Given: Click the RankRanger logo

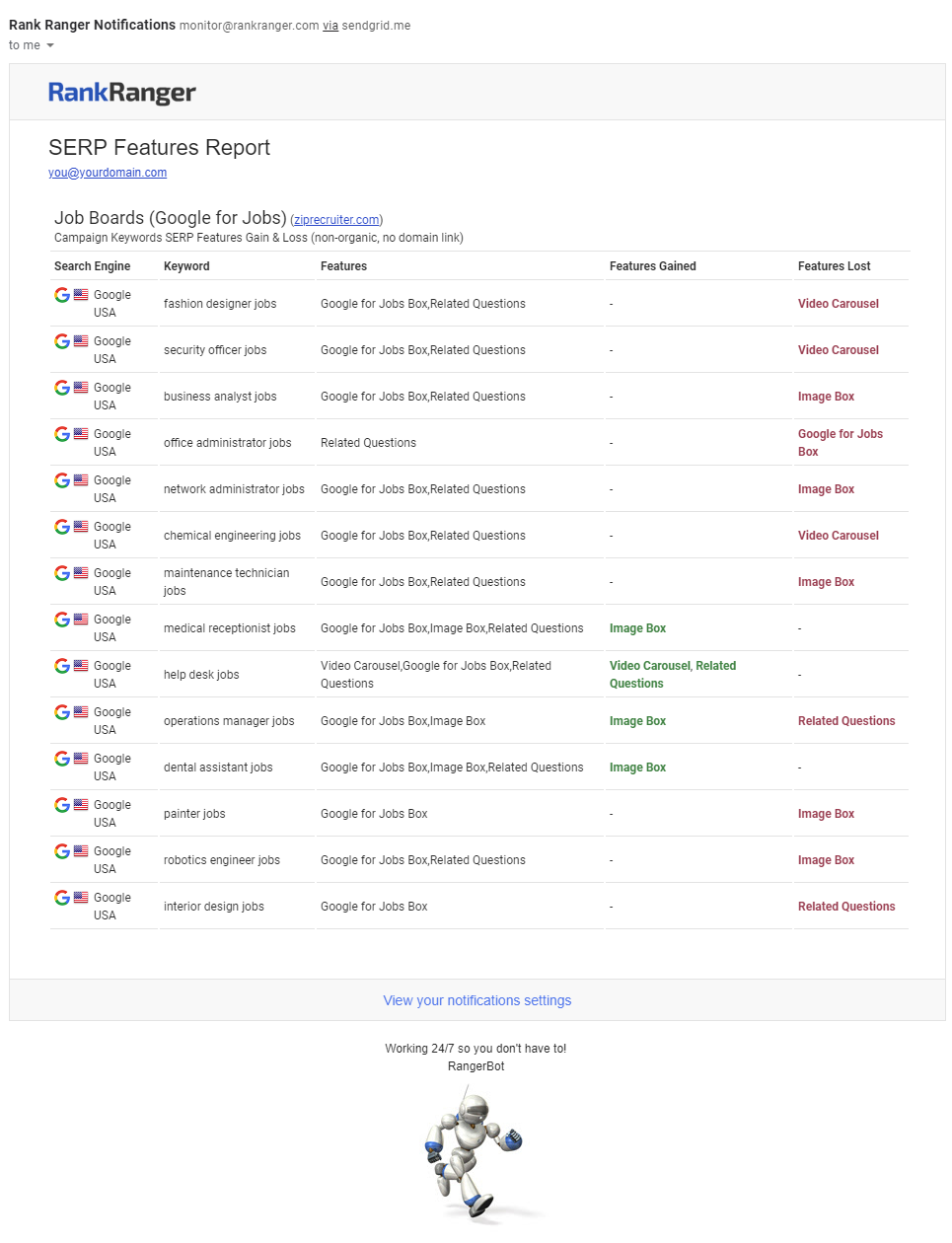Looking at the screenshot, I should click(122, 93).
